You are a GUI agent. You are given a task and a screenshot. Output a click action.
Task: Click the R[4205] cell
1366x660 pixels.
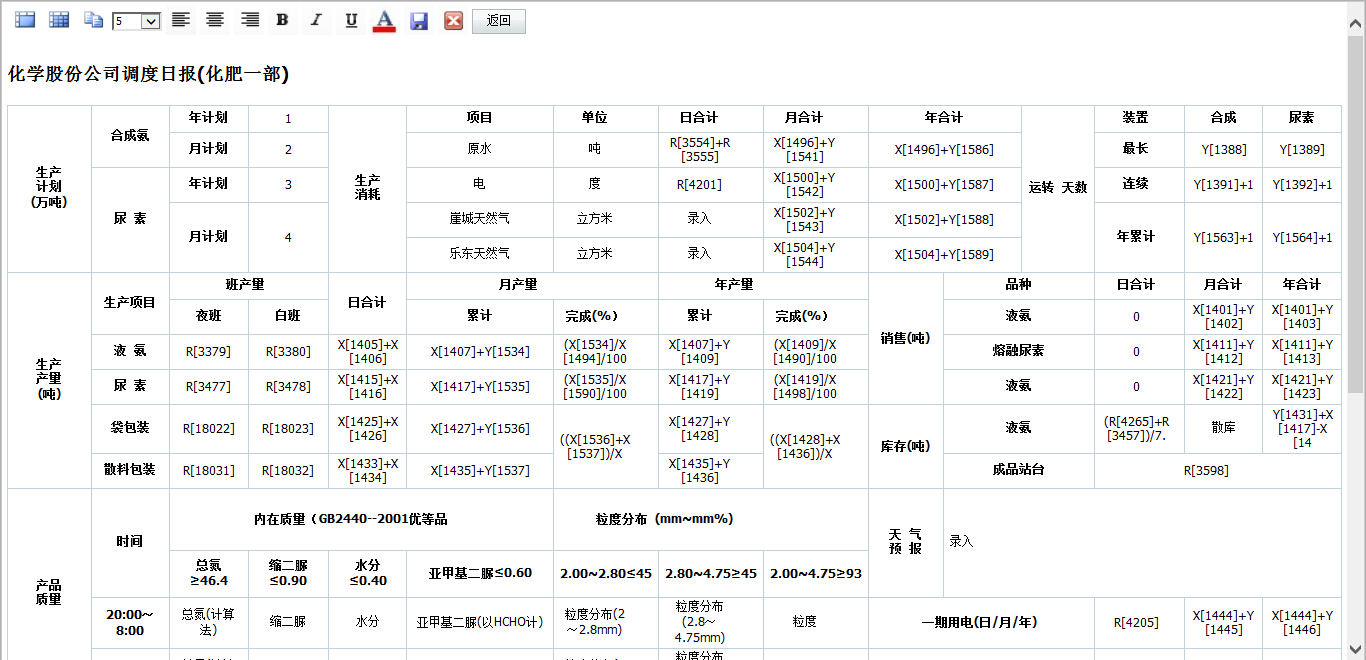[x=1139, y=622]
